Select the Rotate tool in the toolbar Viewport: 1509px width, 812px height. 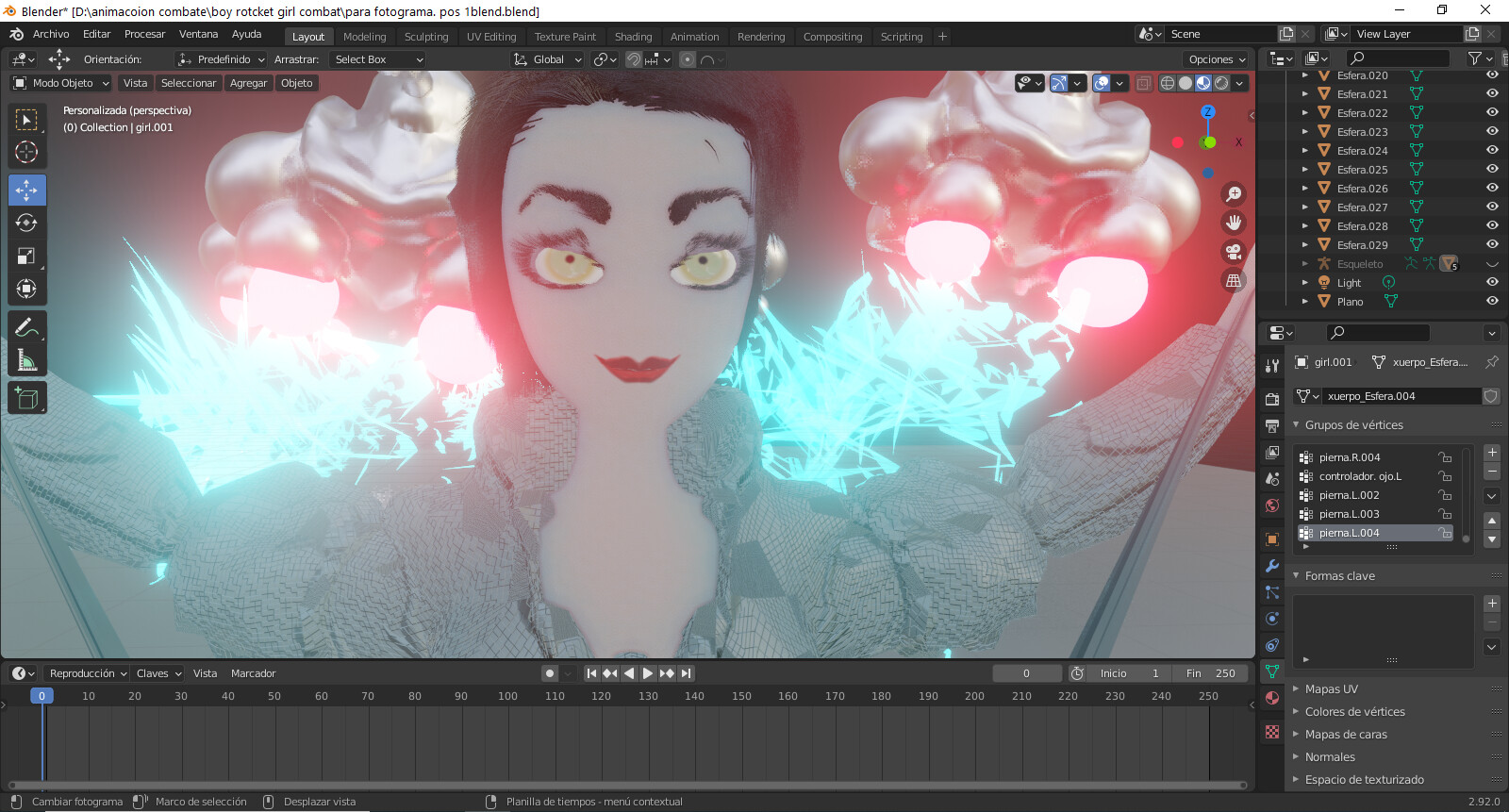click(26, 224)
